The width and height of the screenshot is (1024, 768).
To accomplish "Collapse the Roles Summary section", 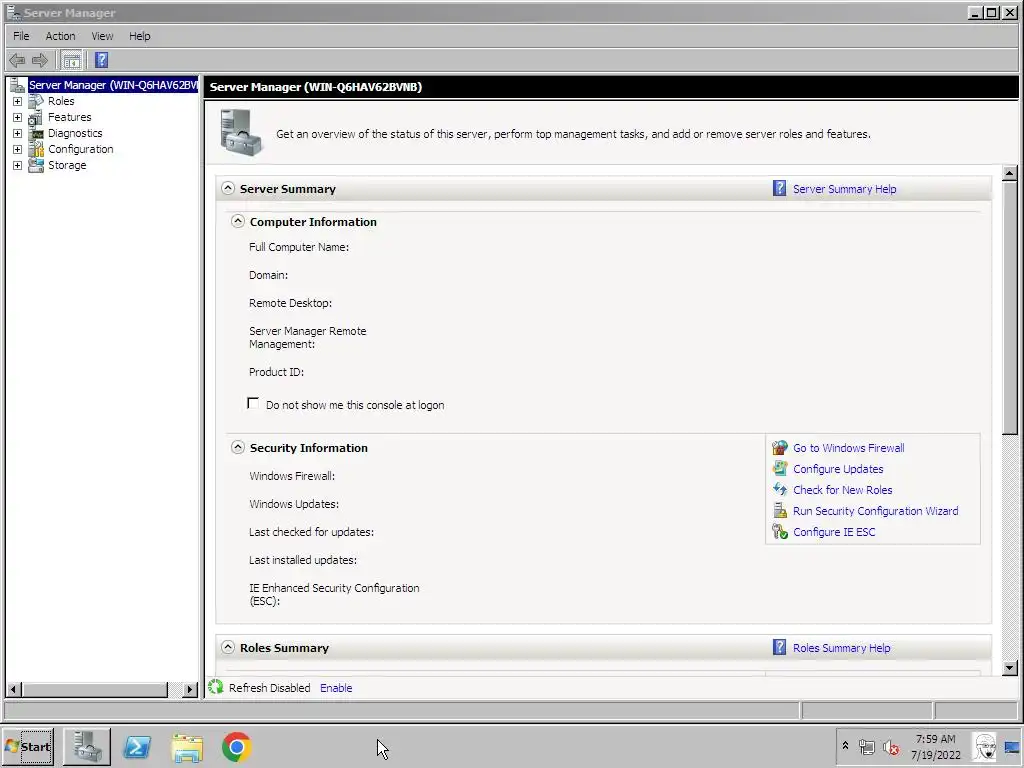I will pos(227,647).
